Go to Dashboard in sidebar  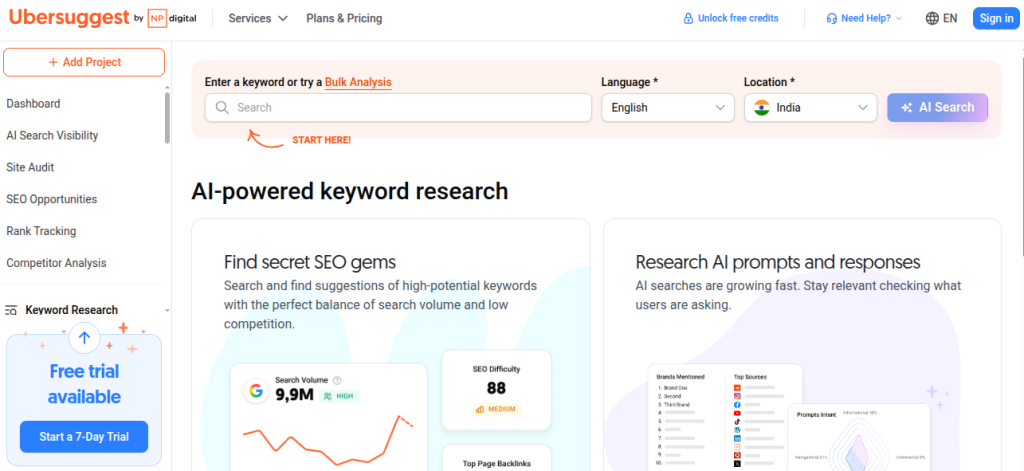click(33, 103)
